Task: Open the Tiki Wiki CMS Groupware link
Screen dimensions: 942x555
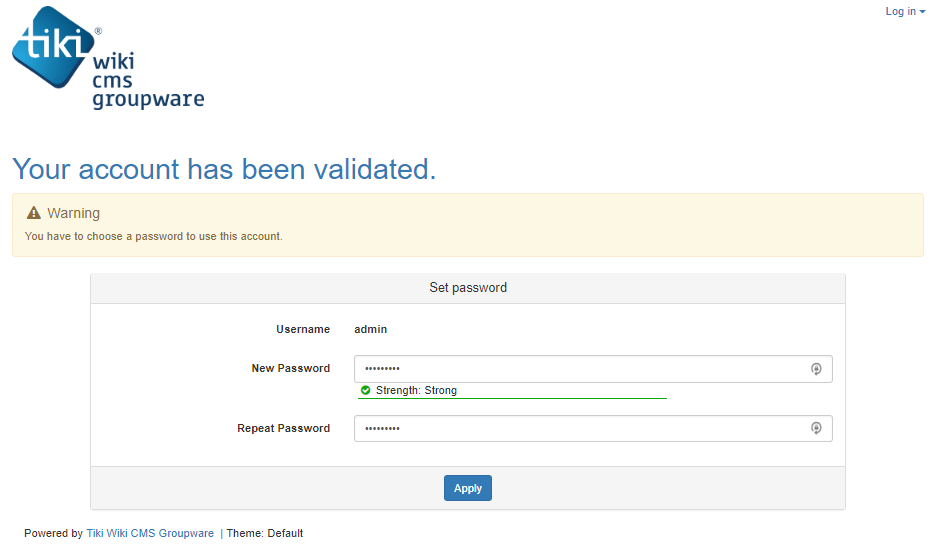Action: [150, 534]
